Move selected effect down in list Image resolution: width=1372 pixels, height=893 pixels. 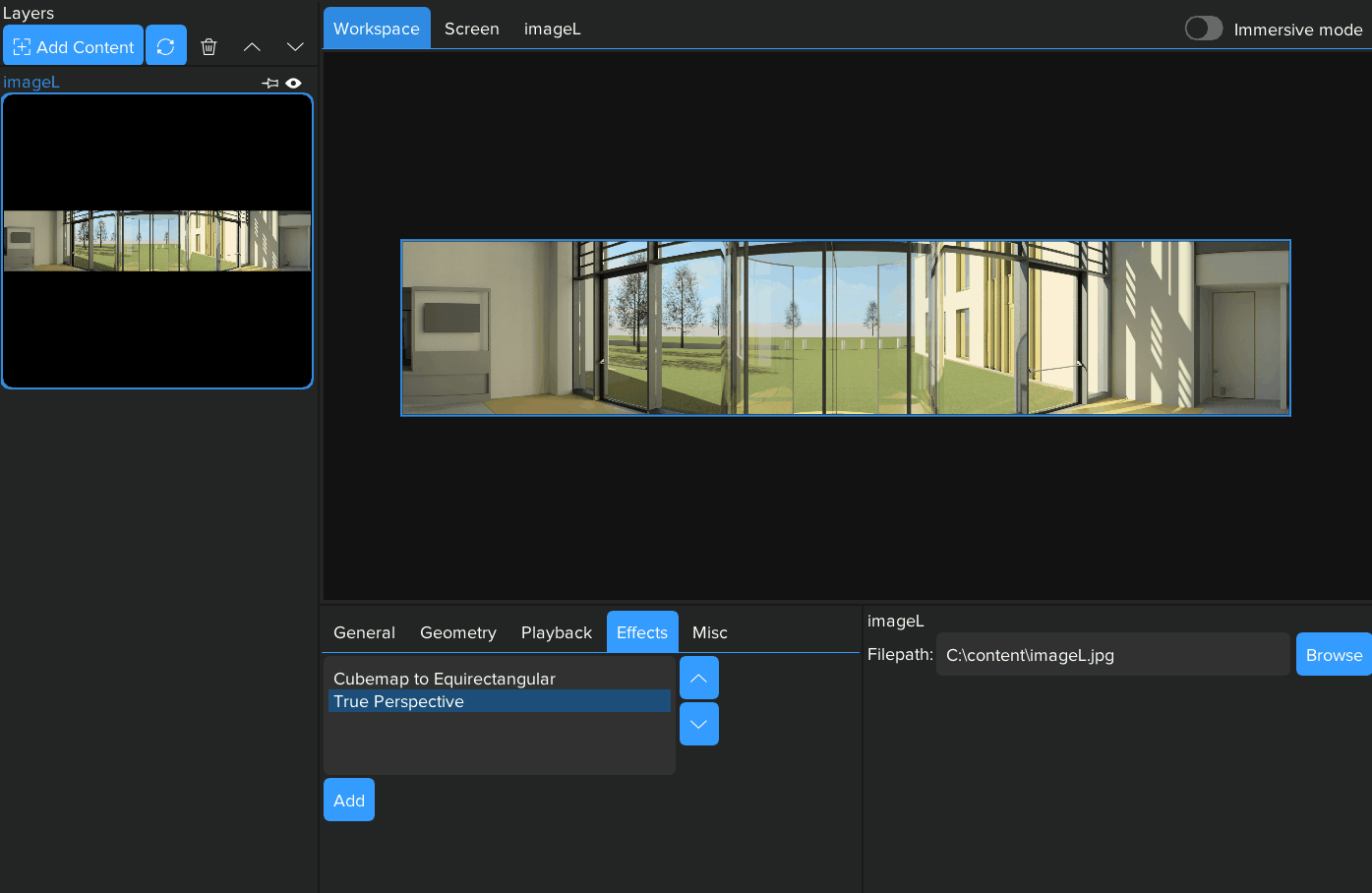[698, 724]
